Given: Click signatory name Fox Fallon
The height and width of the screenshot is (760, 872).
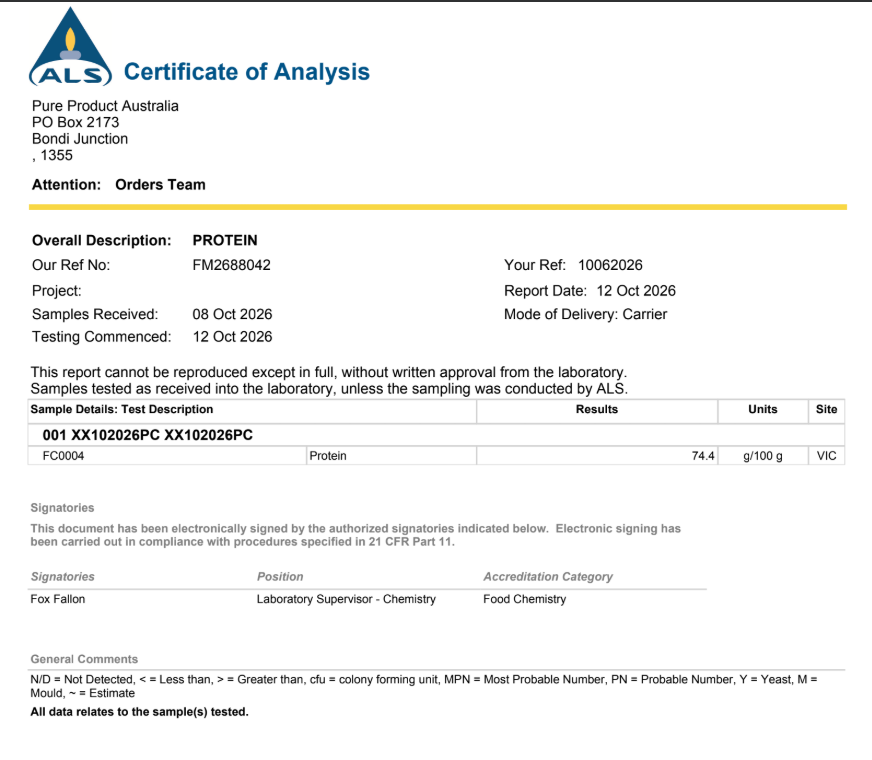Looking at the screenshot, I should click(58, 599).
